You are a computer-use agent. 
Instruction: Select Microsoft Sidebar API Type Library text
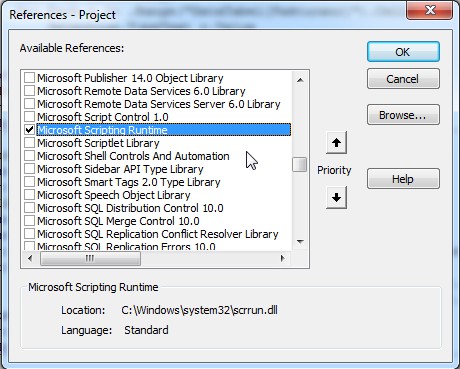(x=120, y=169)
